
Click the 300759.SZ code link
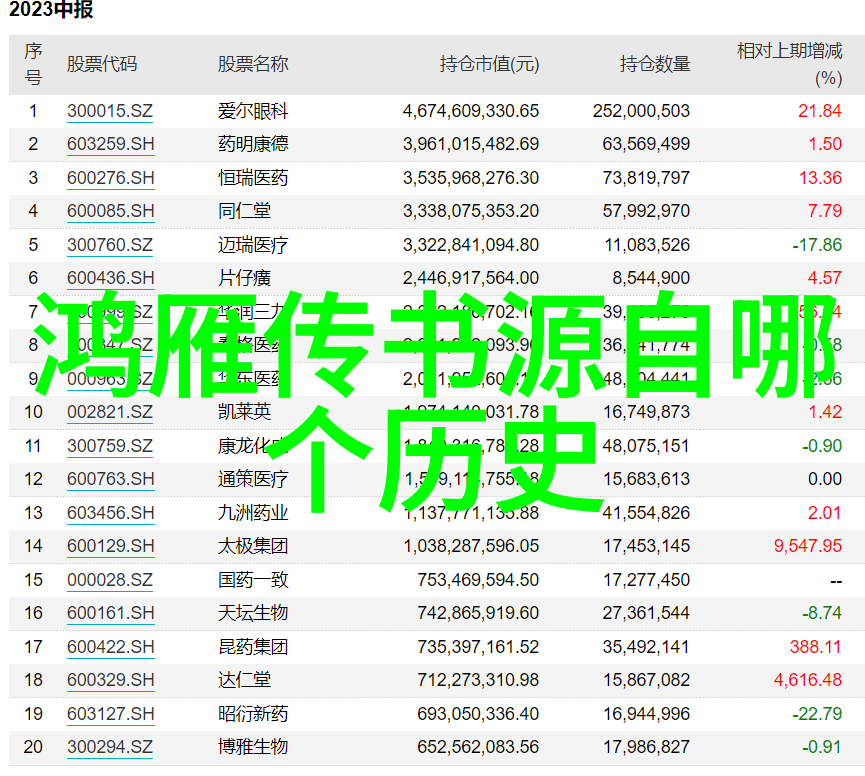(x=110, y=446)
